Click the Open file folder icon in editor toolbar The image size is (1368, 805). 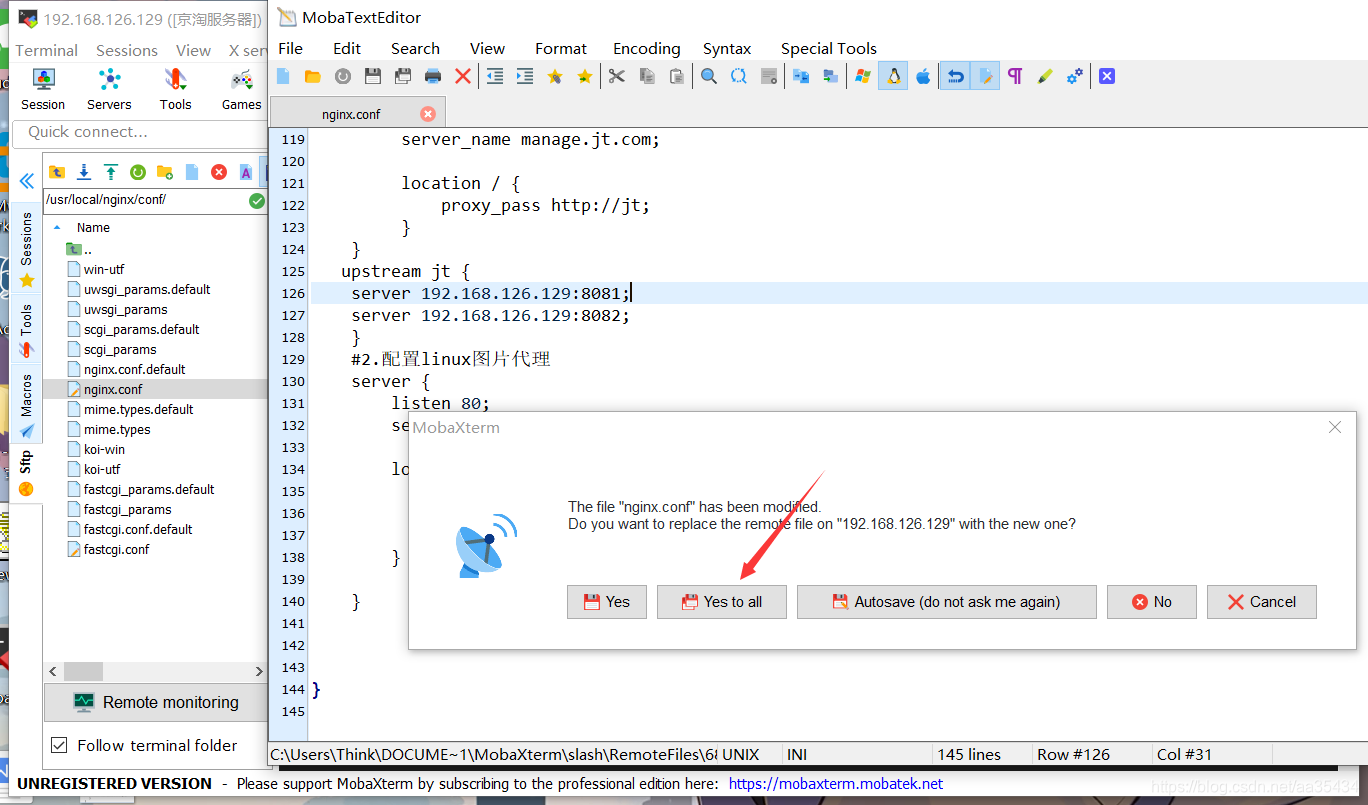[x=313, y=76]
